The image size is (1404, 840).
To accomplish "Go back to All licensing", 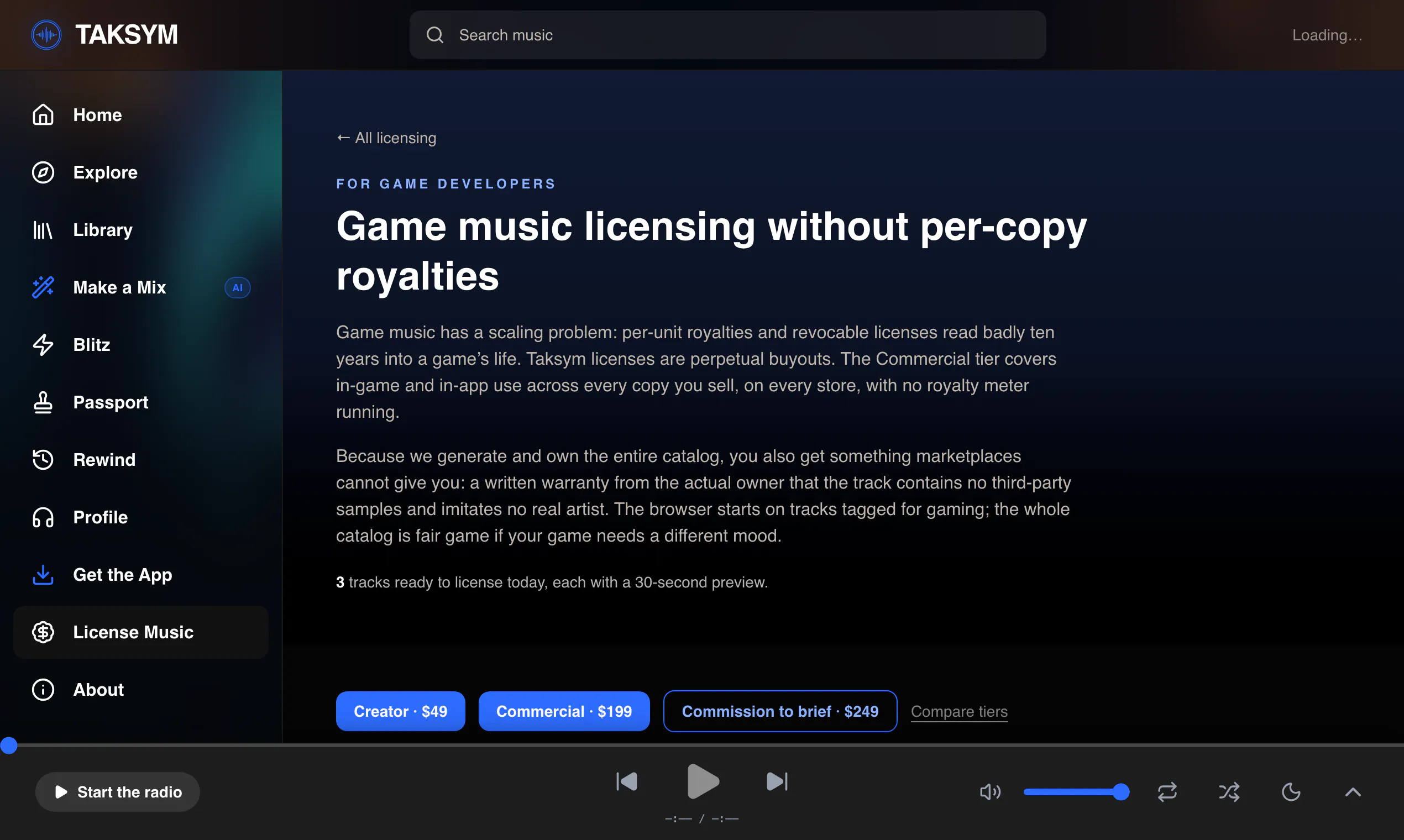I will (386, 138).
